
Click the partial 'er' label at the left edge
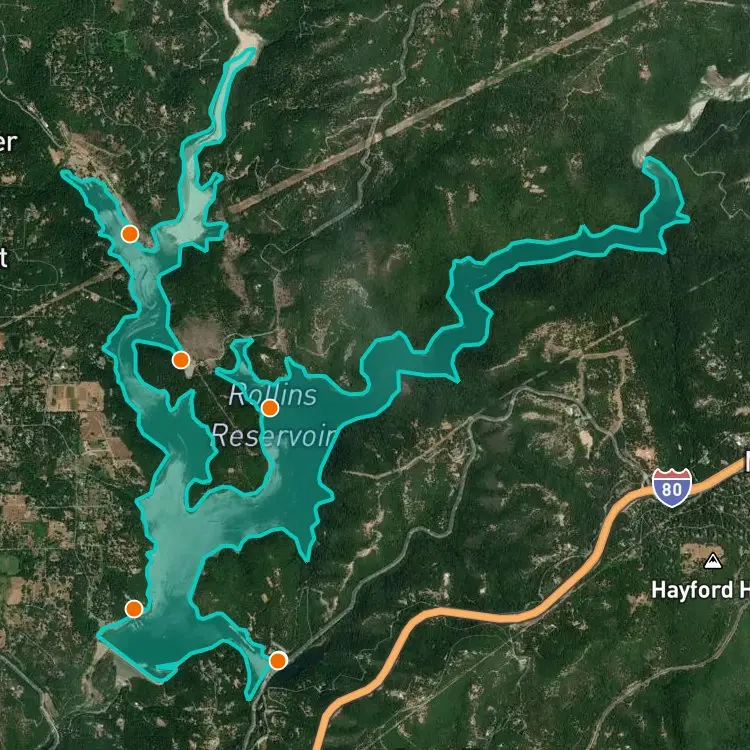point(8,143)
